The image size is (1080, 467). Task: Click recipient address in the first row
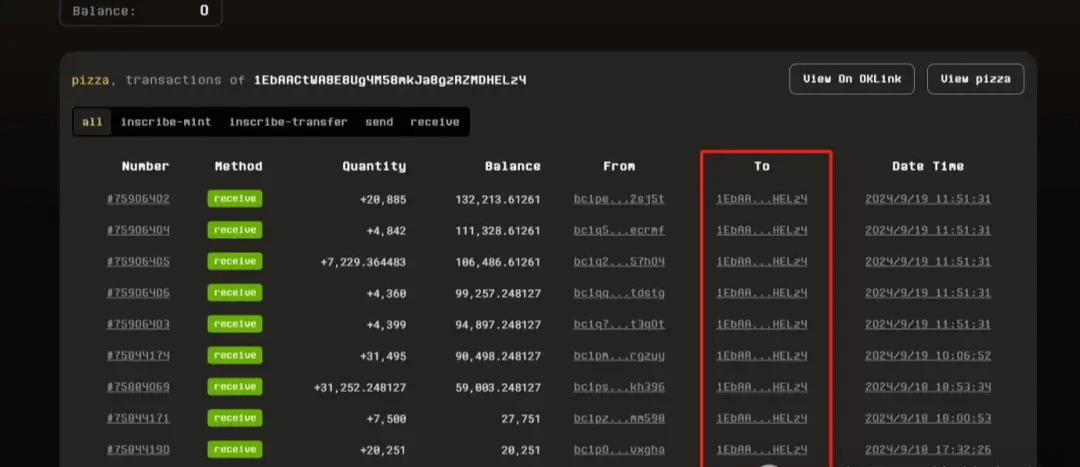pyautogui.click(x=762, y=199)
